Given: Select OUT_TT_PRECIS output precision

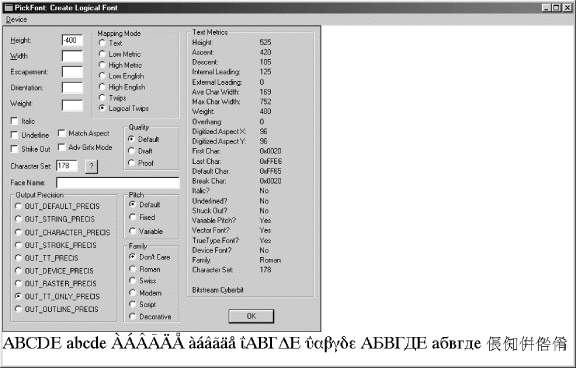Looking at the screenshot, I should click(x=18, y=258).
